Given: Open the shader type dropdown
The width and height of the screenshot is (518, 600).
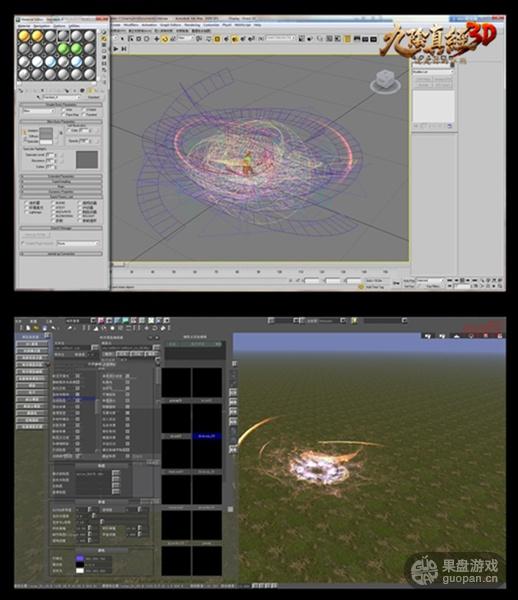Looking at the screenshot, I should coord(39,111).
